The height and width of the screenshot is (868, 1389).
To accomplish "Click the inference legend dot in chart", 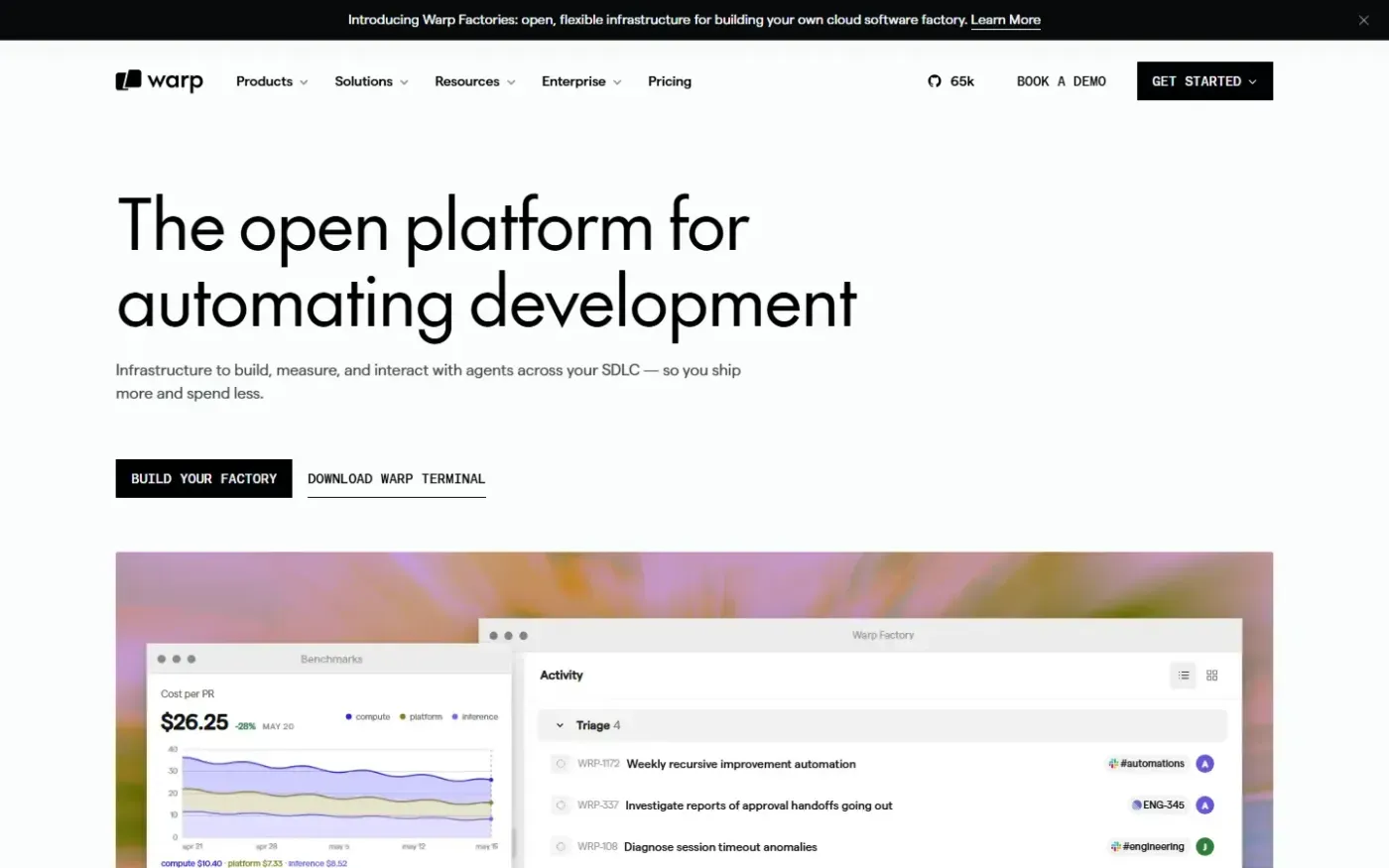I will click(454, 716).
